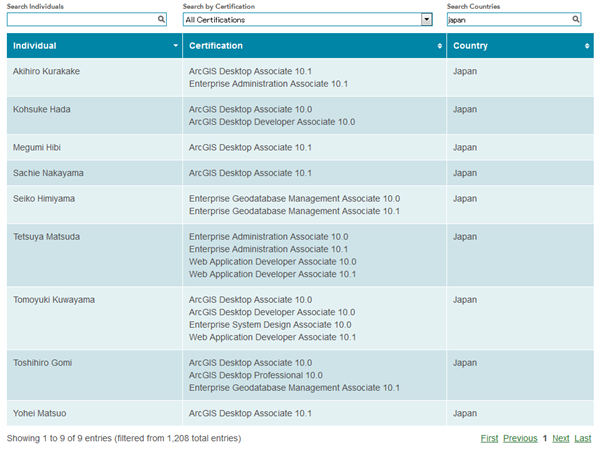600x450 pixels.
Task: Click Kohsuke Hada's ArcGIS Desktop Developer Associate 10.0
Action: click(x=272, y=122)
